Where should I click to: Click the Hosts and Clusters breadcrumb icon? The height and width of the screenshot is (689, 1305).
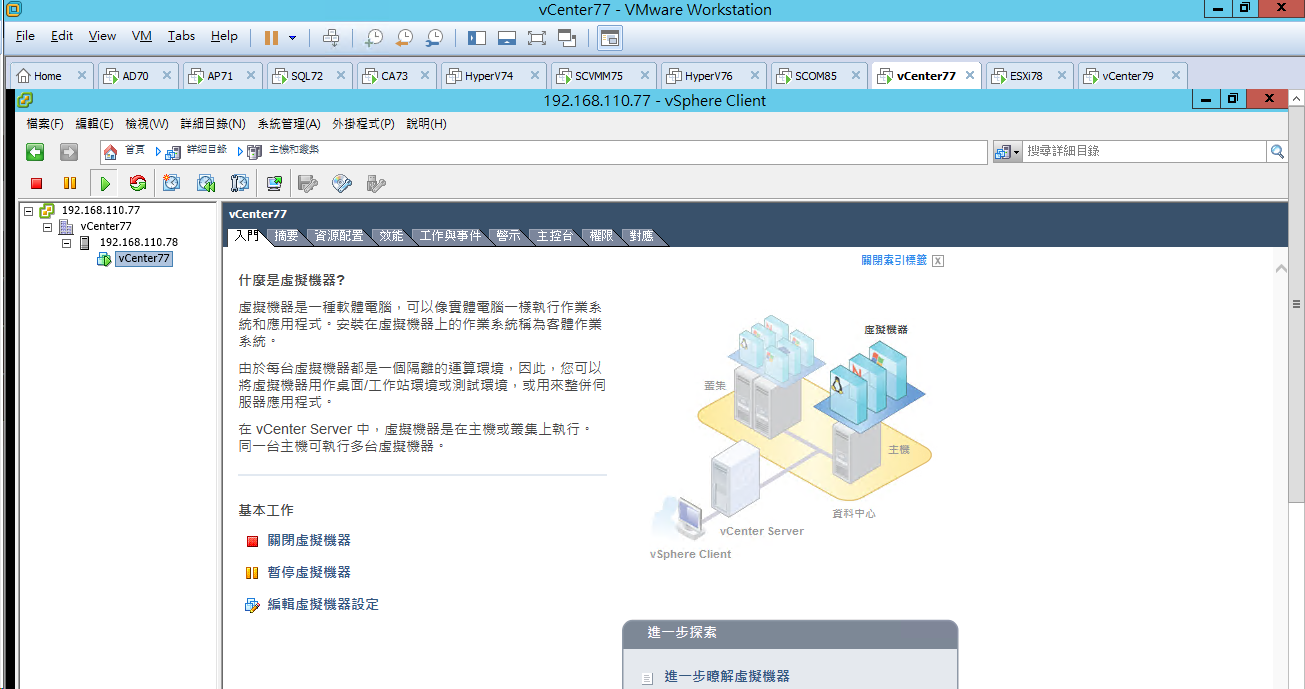coord(255,151)
